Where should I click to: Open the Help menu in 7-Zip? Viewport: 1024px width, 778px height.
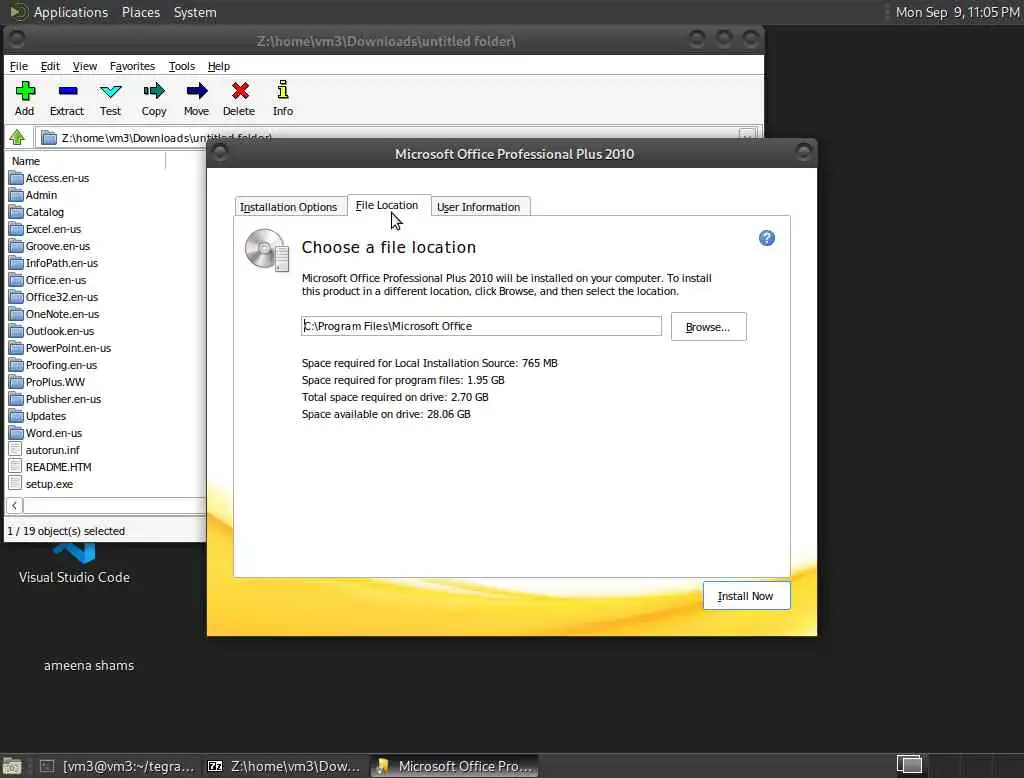[x=219, y=66]
